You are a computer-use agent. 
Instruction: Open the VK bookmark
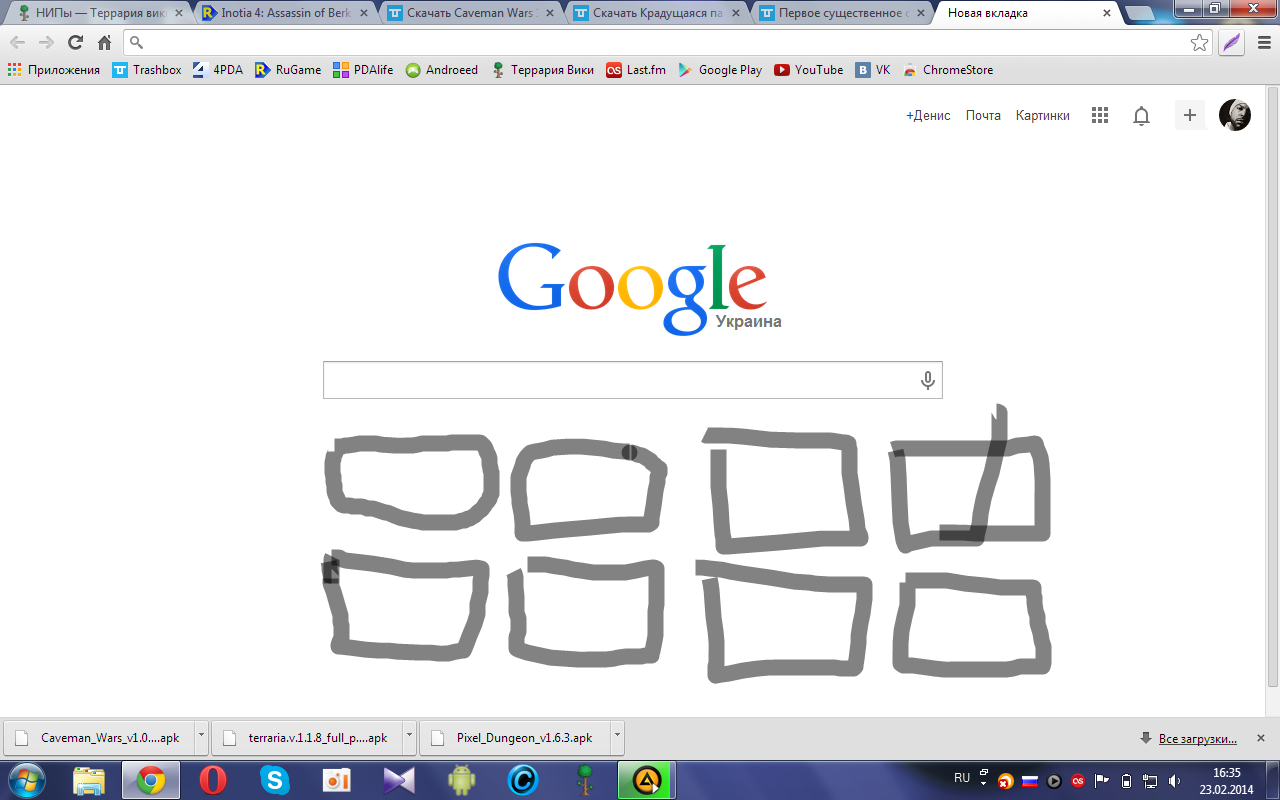click(873, 70)
